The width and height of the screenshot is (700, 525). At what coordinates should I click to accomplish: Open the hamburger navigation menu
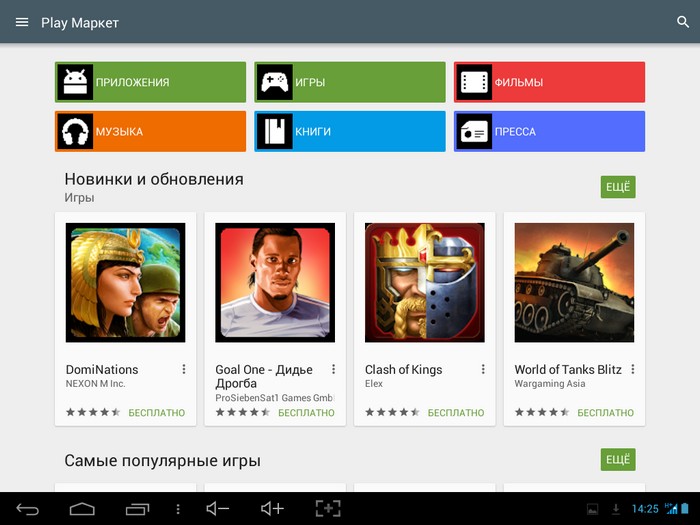(x=22, y=22)
